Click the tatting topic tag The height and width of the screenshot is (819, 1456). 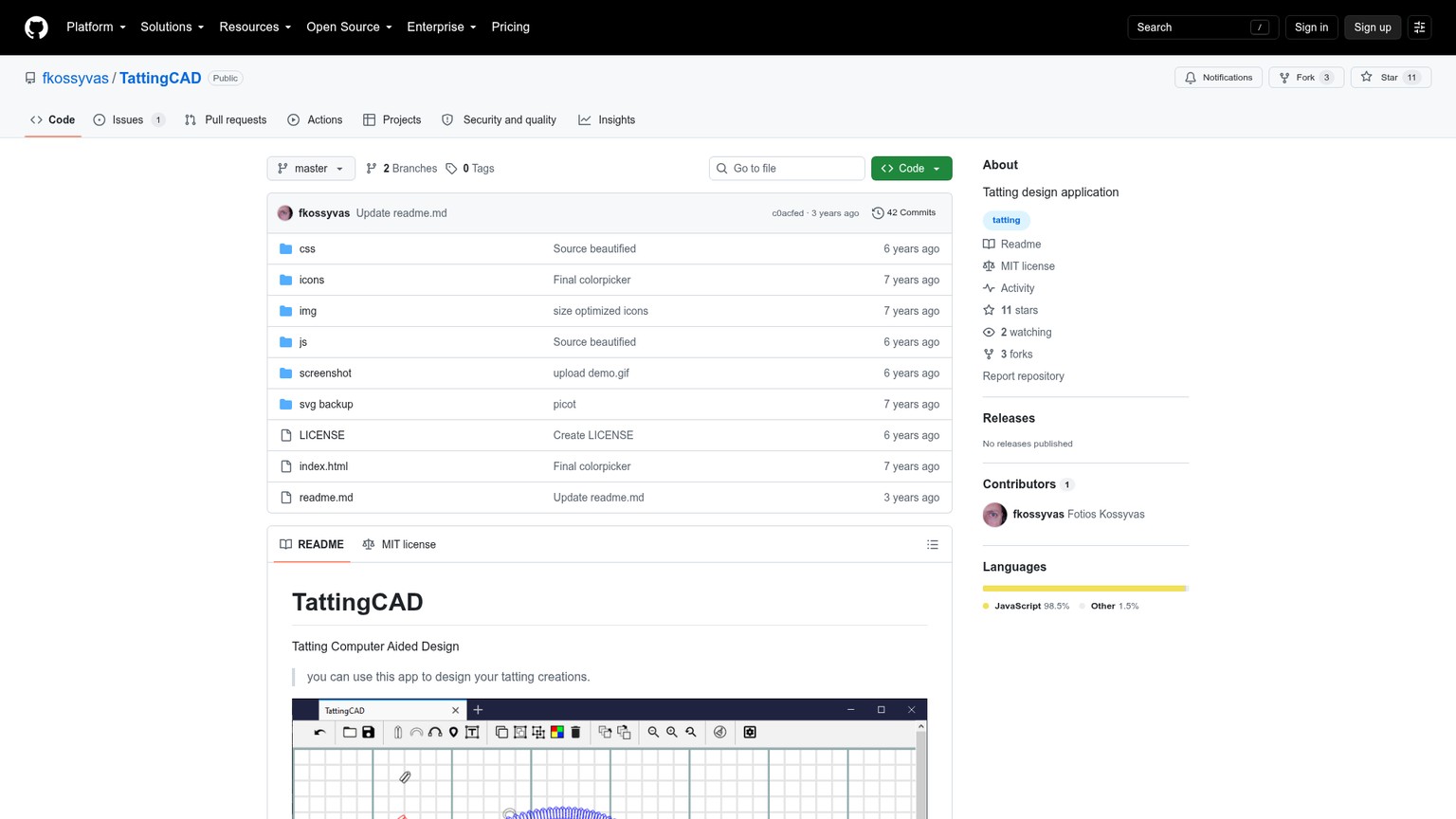pos(1006,220)
